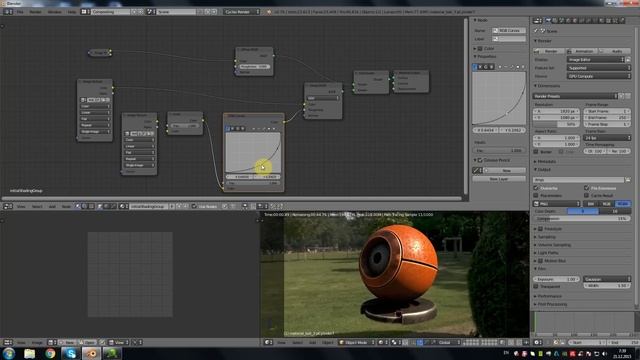This screenshot has height=360, width=640.
Task: Click the timeline editor type icon
Action: (x=538, y=342)
